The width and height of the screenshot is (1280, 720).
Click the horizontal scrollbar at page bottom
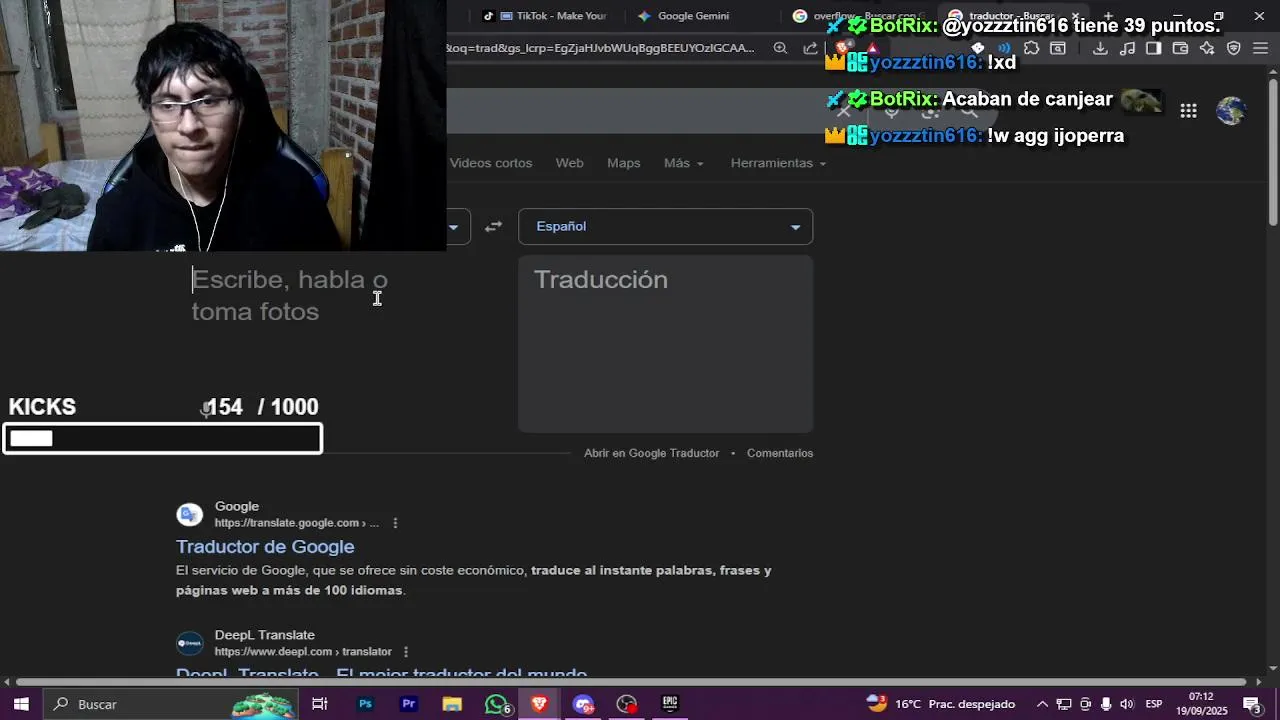point(630,682)
